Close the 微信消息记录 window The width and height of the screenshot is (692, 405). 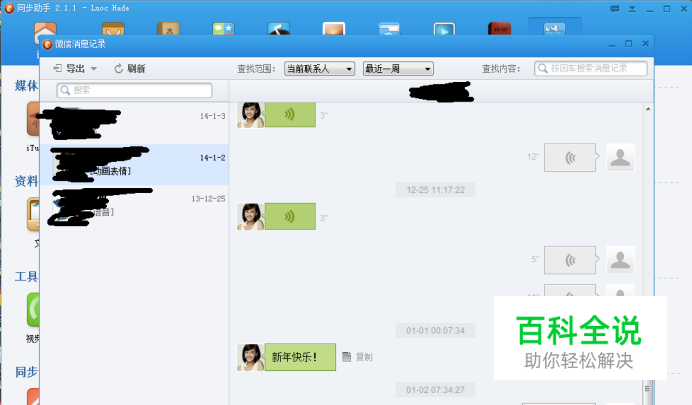pyautogui.click(x=645, y=44)
